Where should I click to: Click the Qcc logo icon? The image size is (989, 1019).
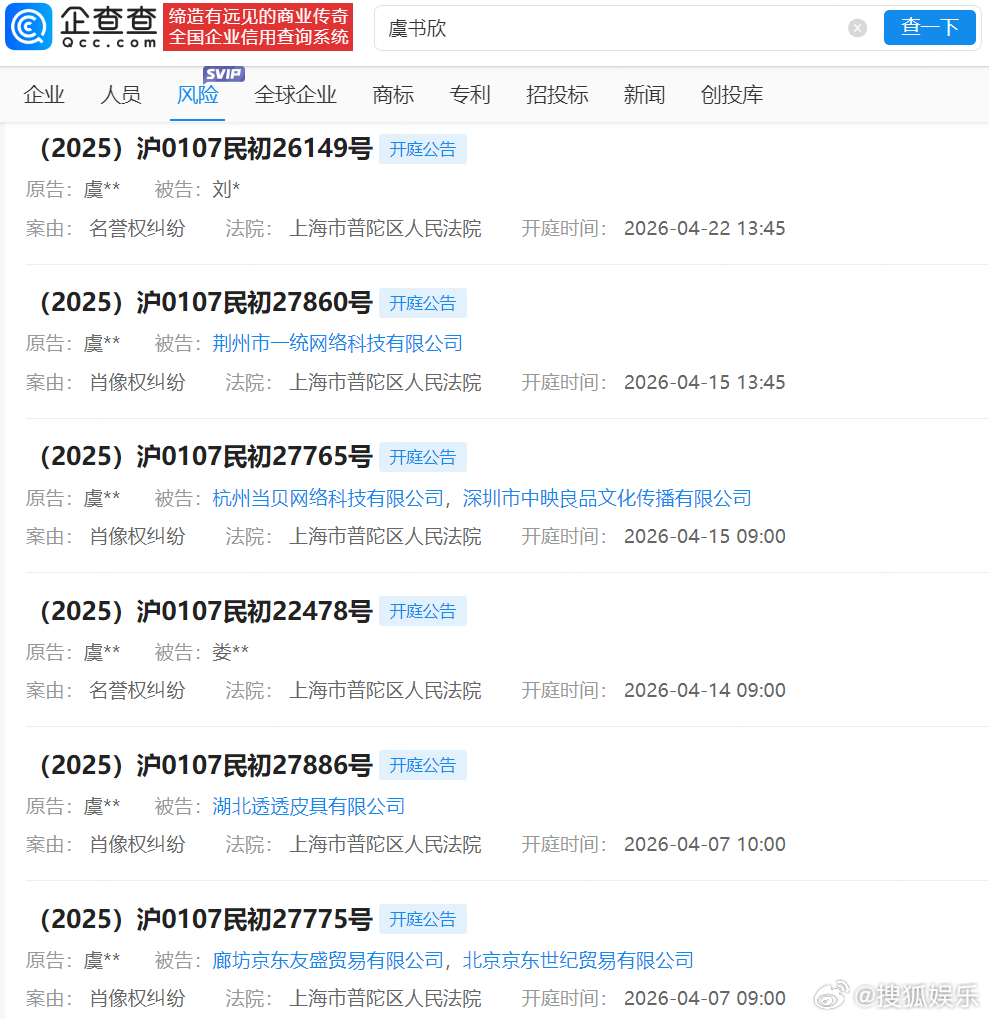(29, 27)
